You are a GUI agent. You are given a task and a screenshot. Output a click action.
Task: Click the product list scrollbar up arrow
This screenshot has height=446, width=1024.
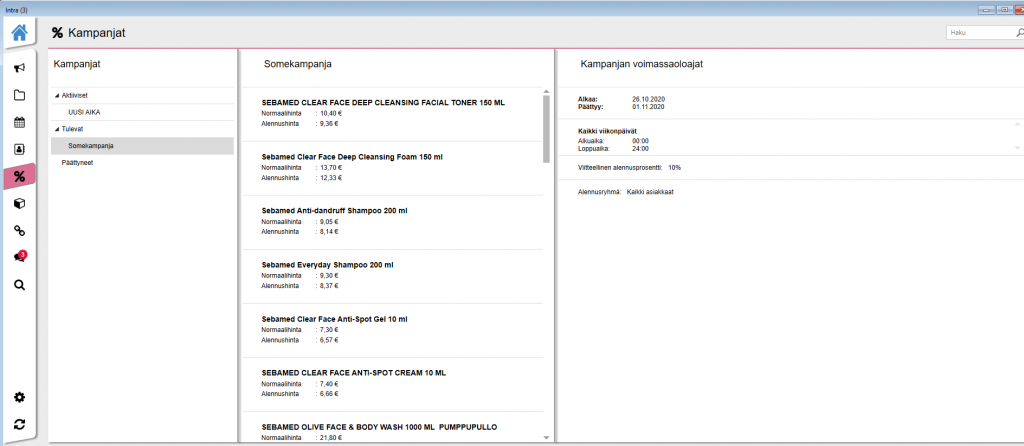click(547, 91)
